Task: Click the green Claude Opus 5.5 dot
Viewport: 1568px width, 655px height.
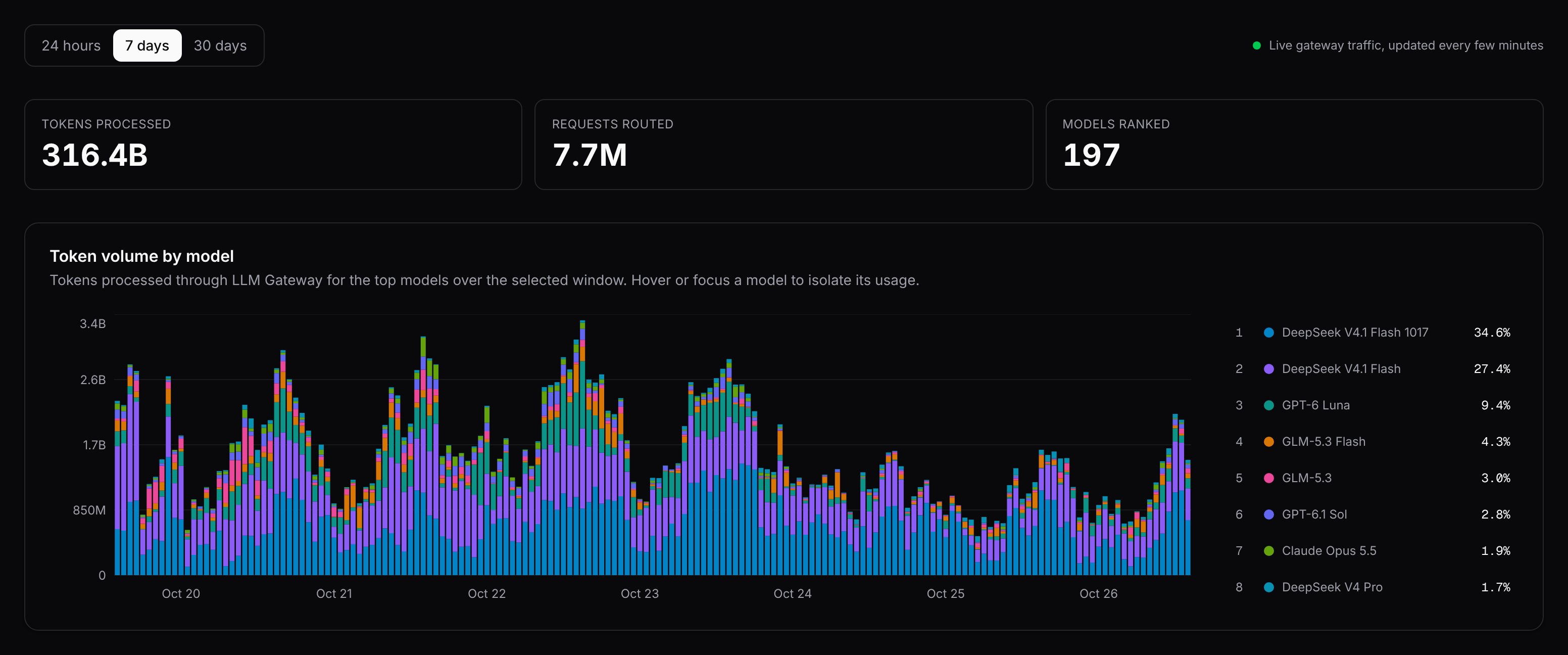Action: 1268,551
